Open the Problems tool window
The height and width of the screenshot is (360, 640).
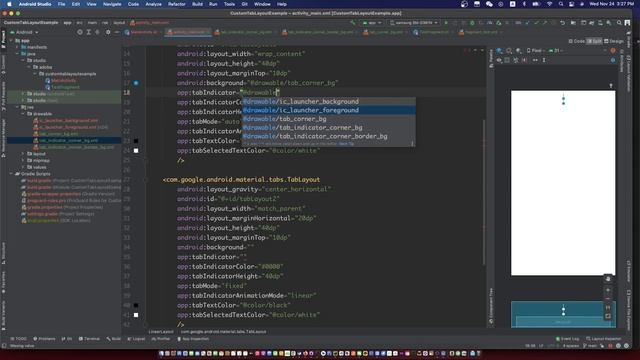(44, 339)
